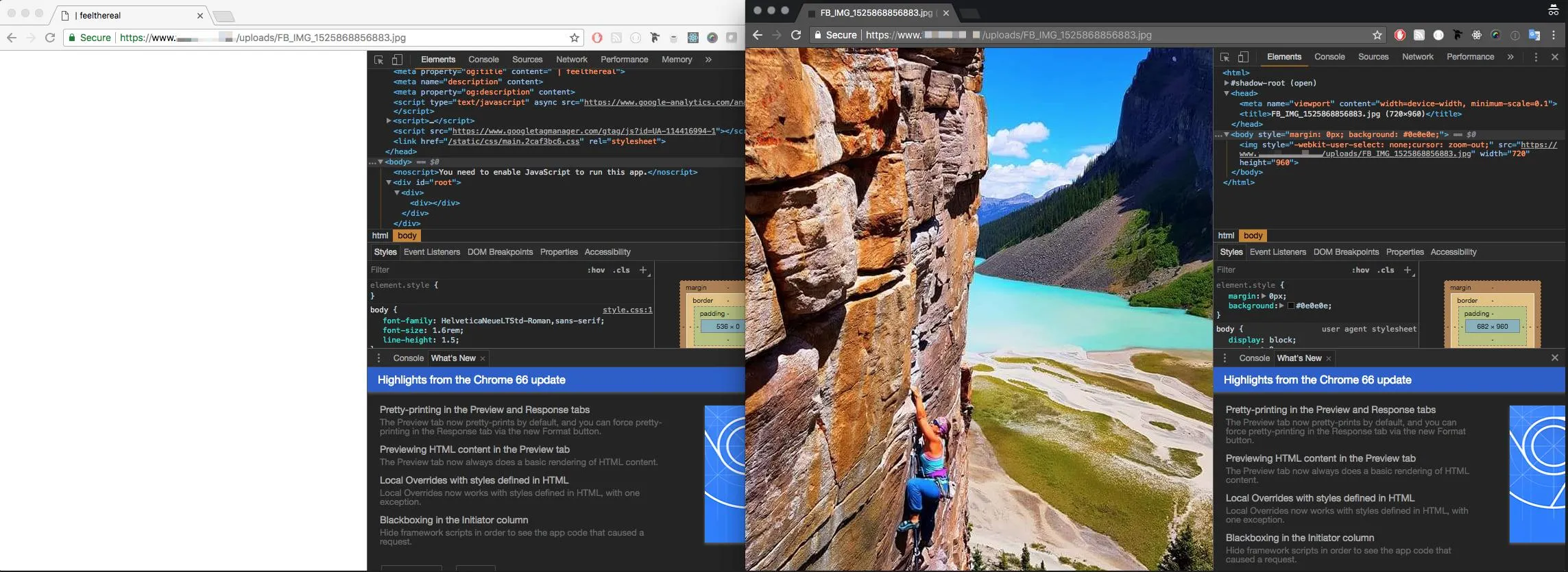Image resolution: width=1568 pixels, height=572 pixels.
Task: Select html breadcrumb in right Elements panel
Action: 1226,236
